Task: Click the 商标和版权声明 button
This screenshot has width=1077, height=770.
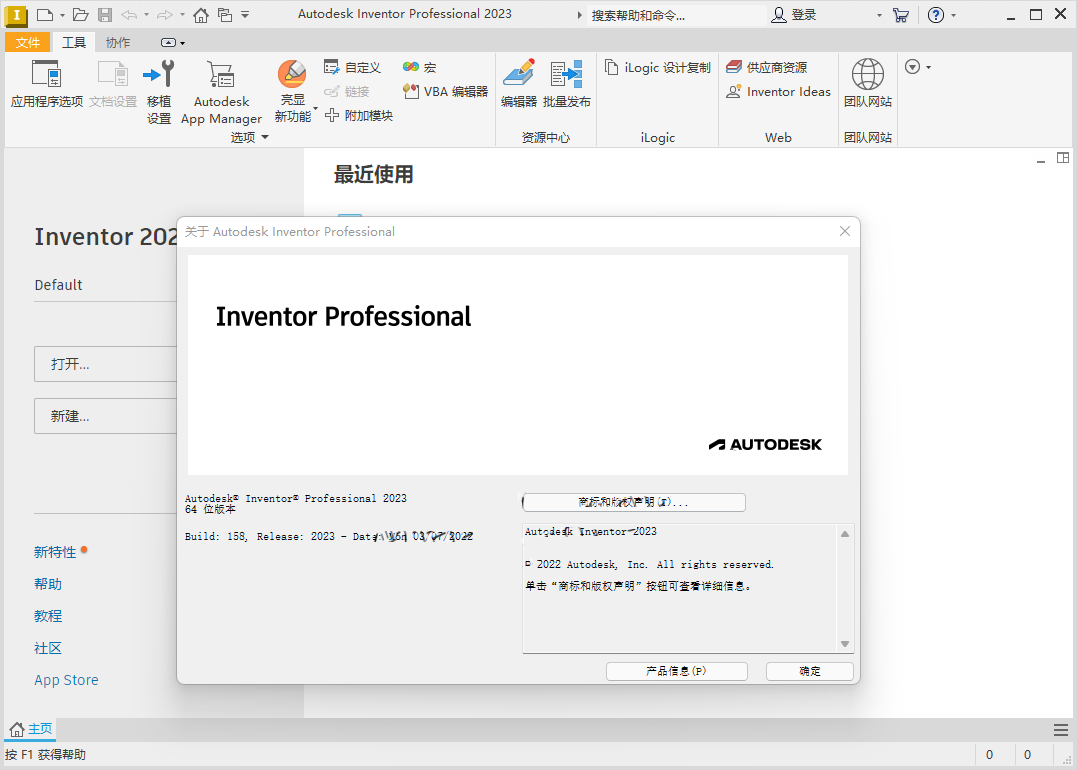Action: coord(633,502)
